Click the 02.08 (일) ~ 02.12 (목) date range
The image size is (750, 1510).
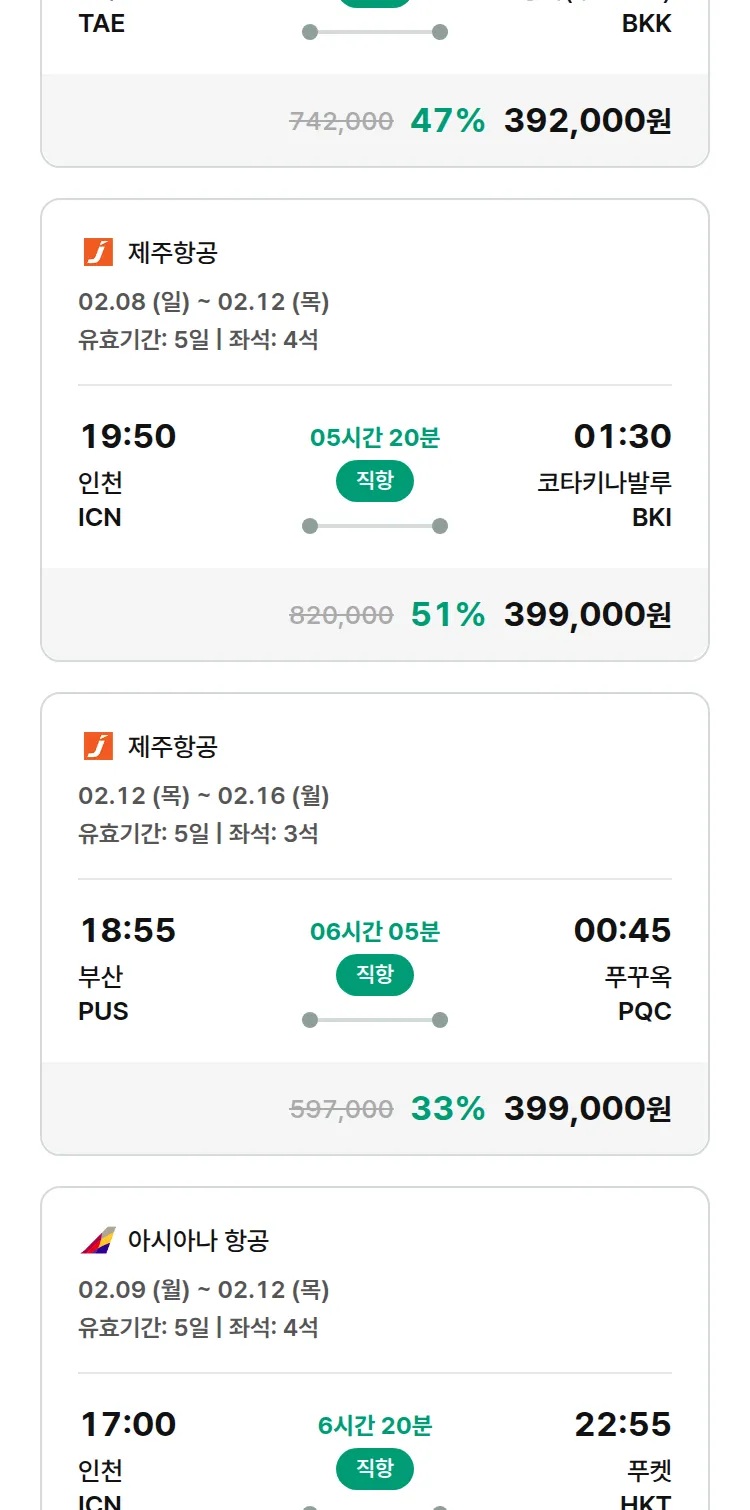pos(204,302)
